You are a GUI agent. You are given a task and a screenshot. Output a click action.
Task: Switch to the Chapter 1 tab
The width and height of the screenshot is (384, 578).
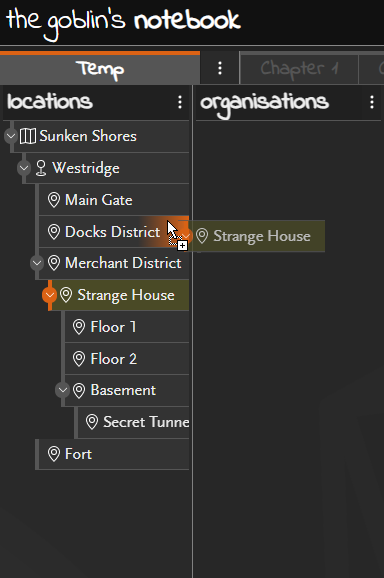(x=299, y=69)
